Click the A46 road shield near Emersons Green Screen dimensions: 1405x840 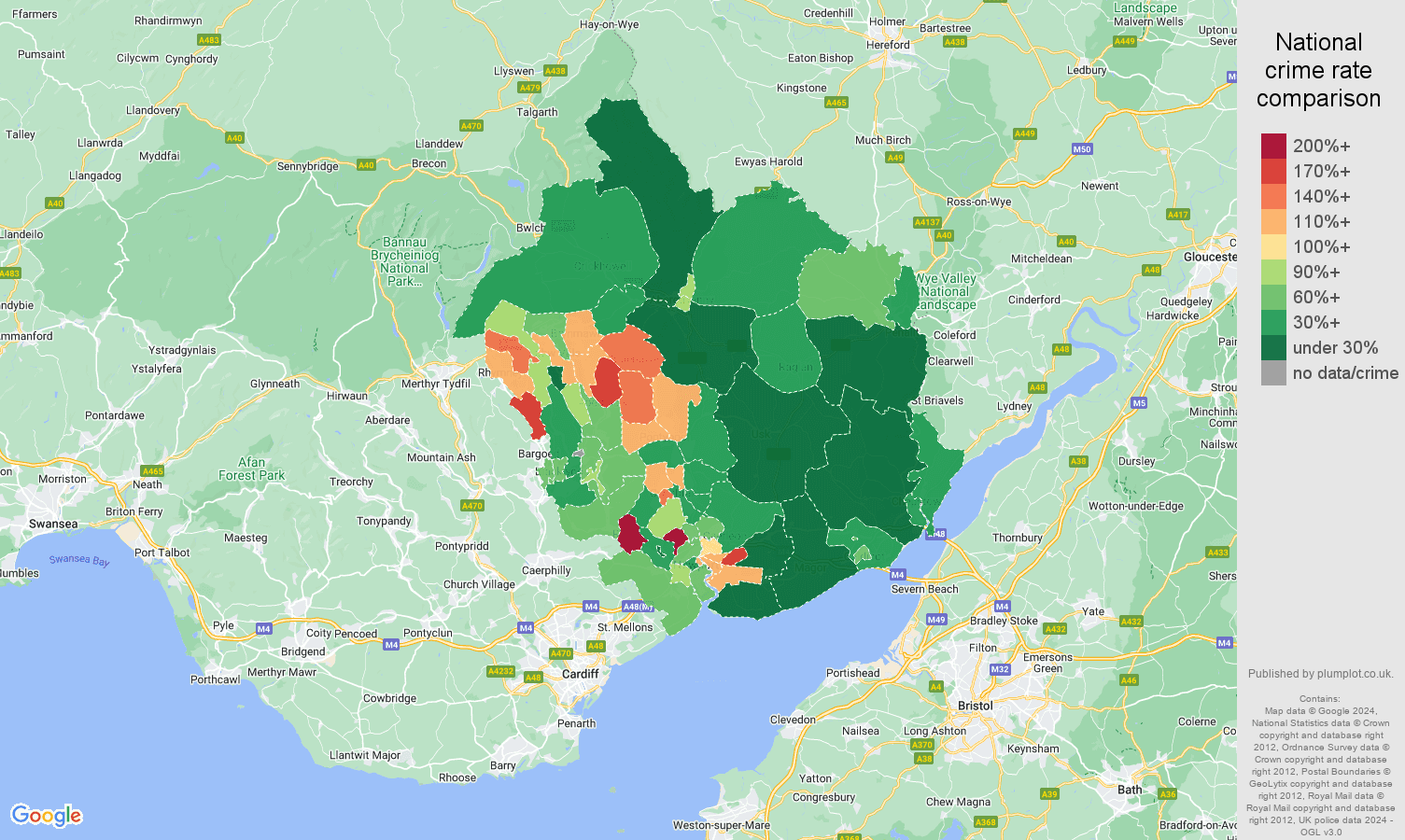click(x=1129, y=680)
